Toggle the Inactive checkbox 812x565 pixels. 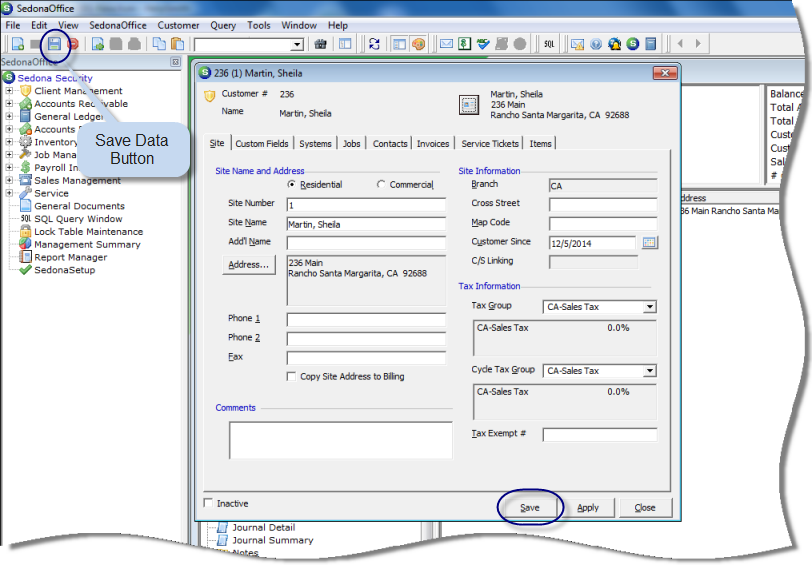coord(208,503)
